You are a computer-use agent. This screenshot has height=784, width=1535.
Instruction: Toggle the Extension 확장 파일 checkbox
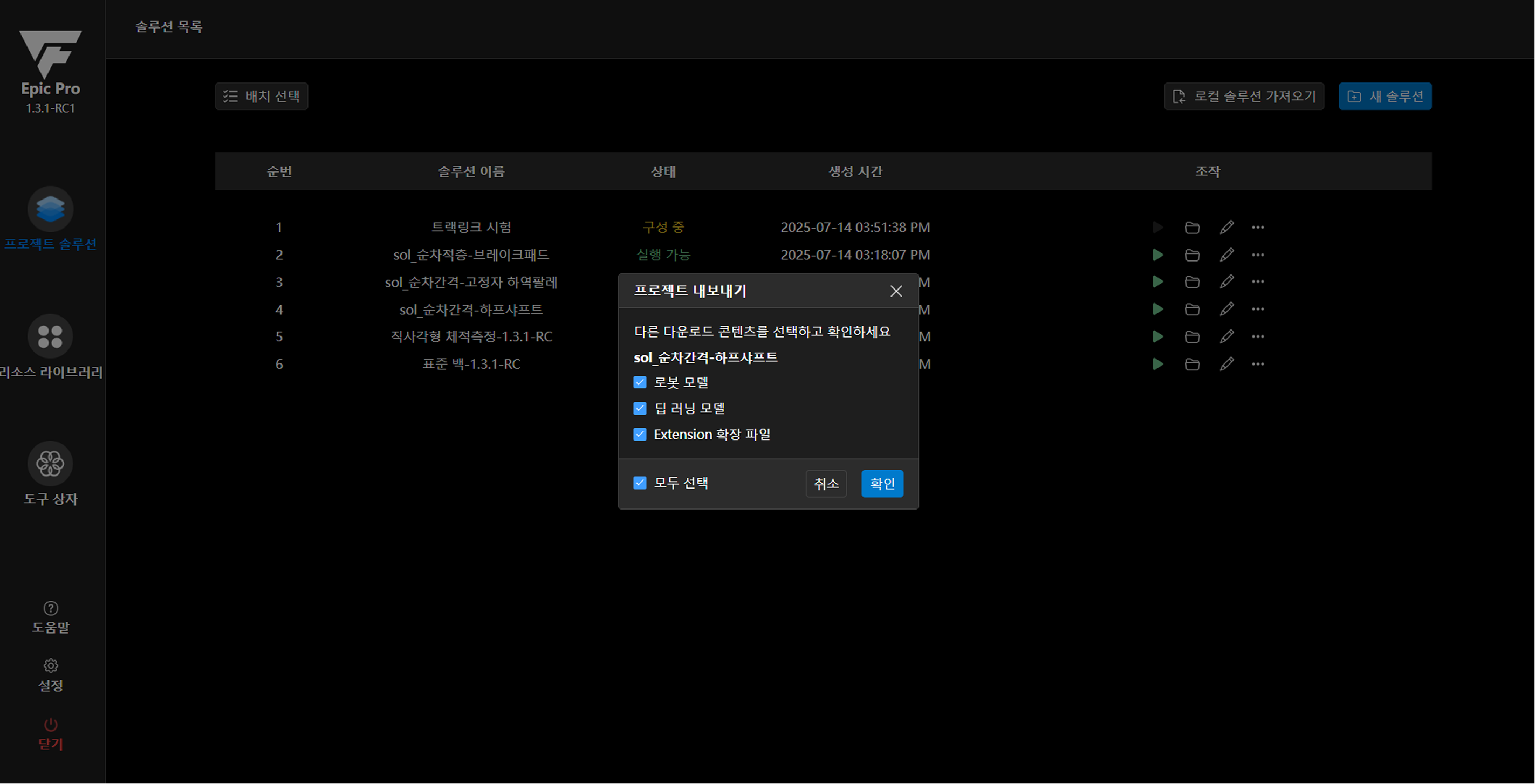pyautogui.click(x=640, y=434)
